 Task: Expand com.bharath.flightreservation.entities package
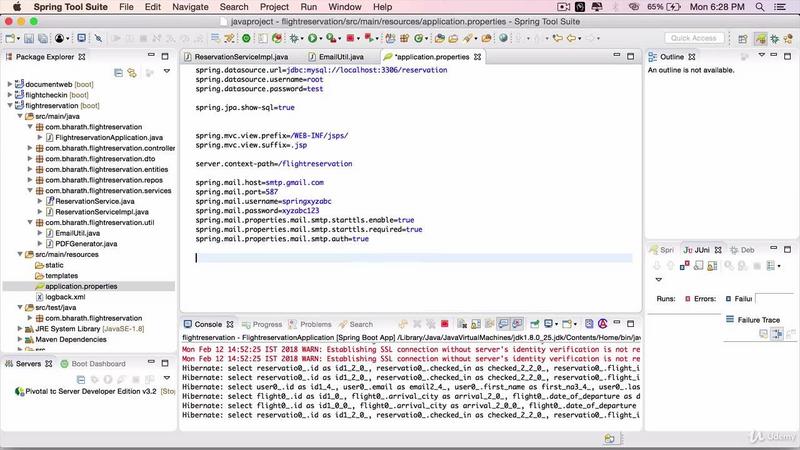(x=30, y=169)
